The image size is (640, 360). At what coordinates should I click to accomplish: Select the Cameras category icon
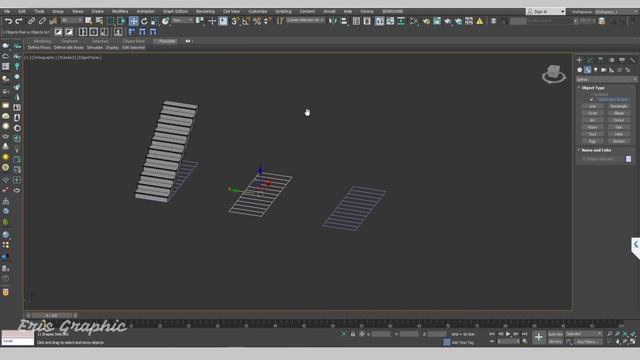pyautogui.click(x=604, y=70)
